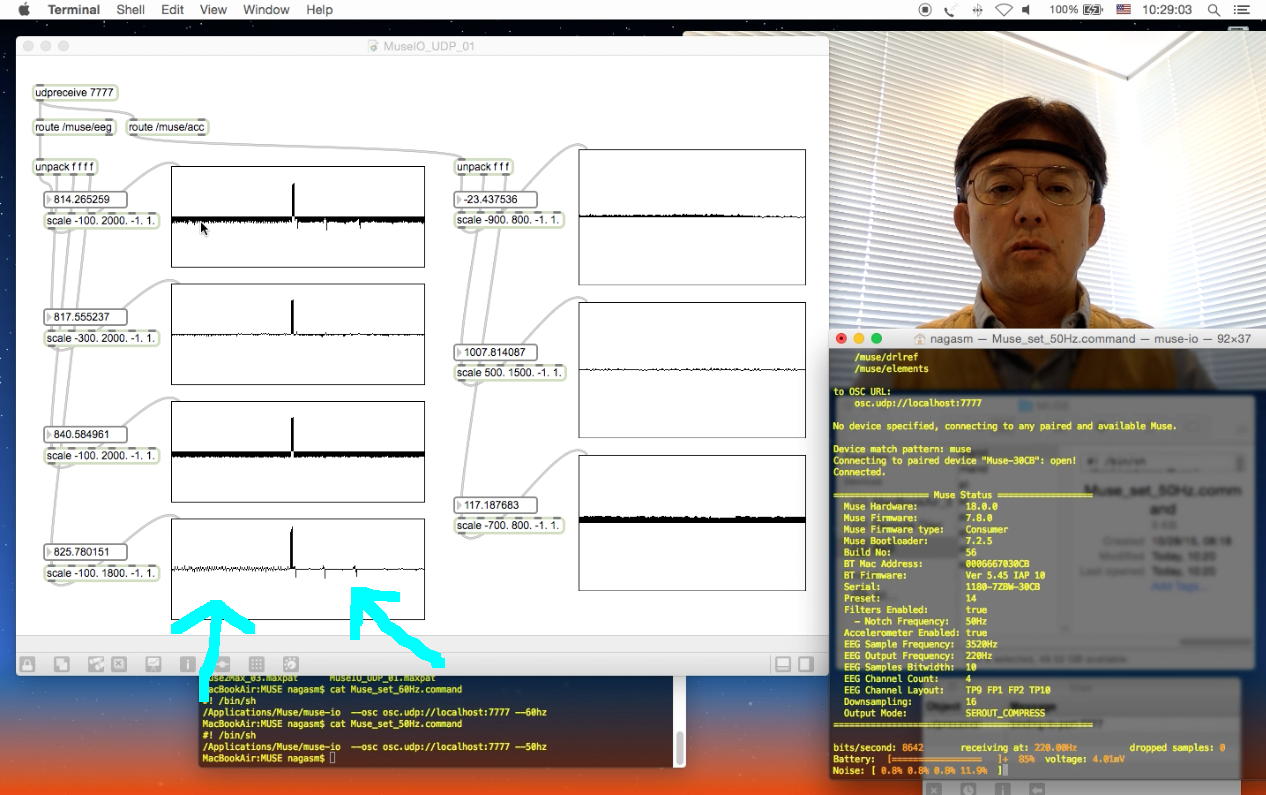Open the Shell menu
Screen dimensions: 1266x795
131,9
